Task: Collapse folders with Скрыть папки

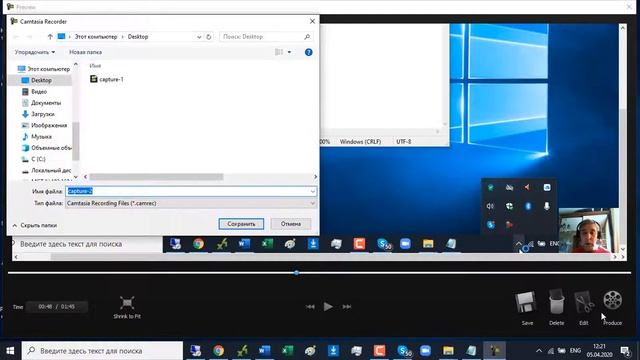Action: tap(35, 225)
